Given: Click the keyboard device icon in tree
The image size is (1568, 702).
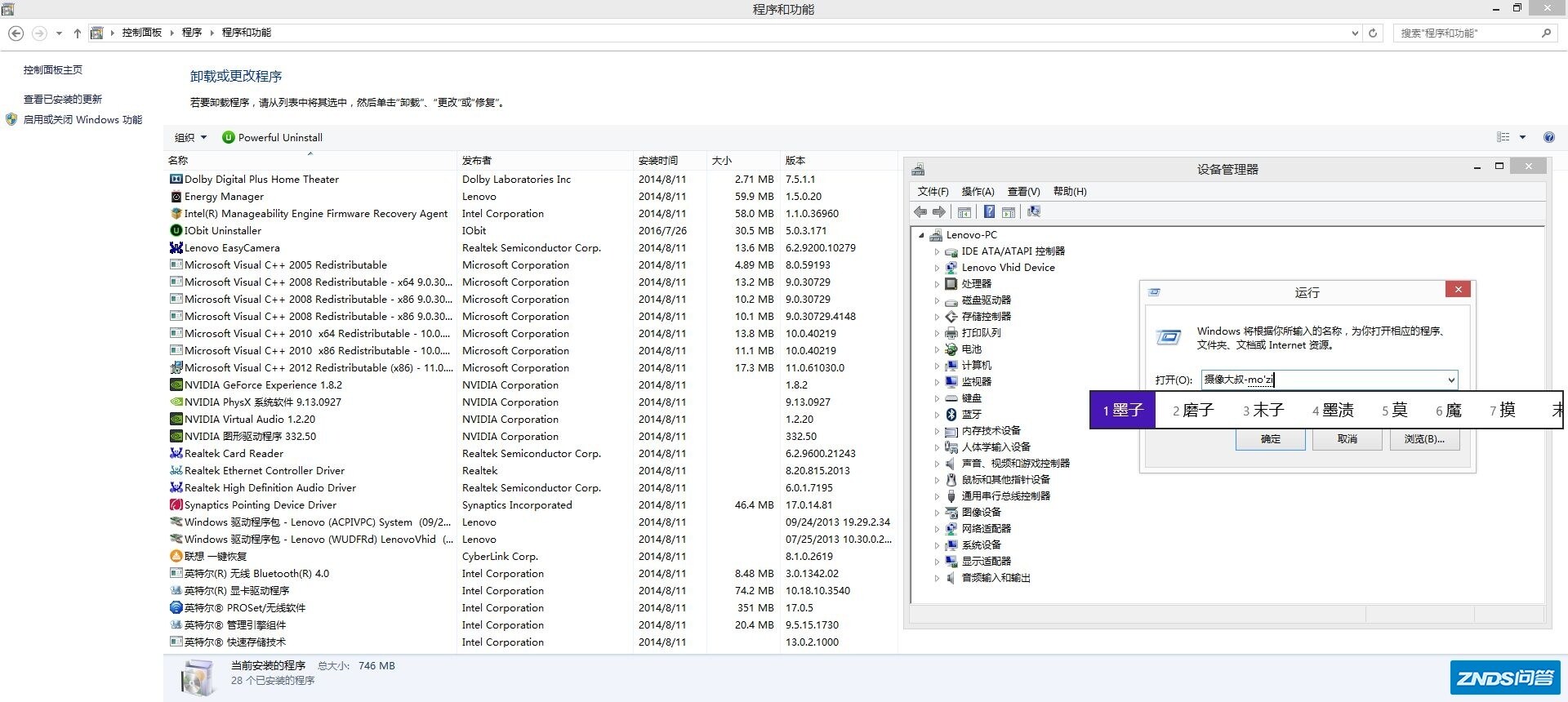Looking at the screenshot, I should pyautogui.click(x=951, y=398).
